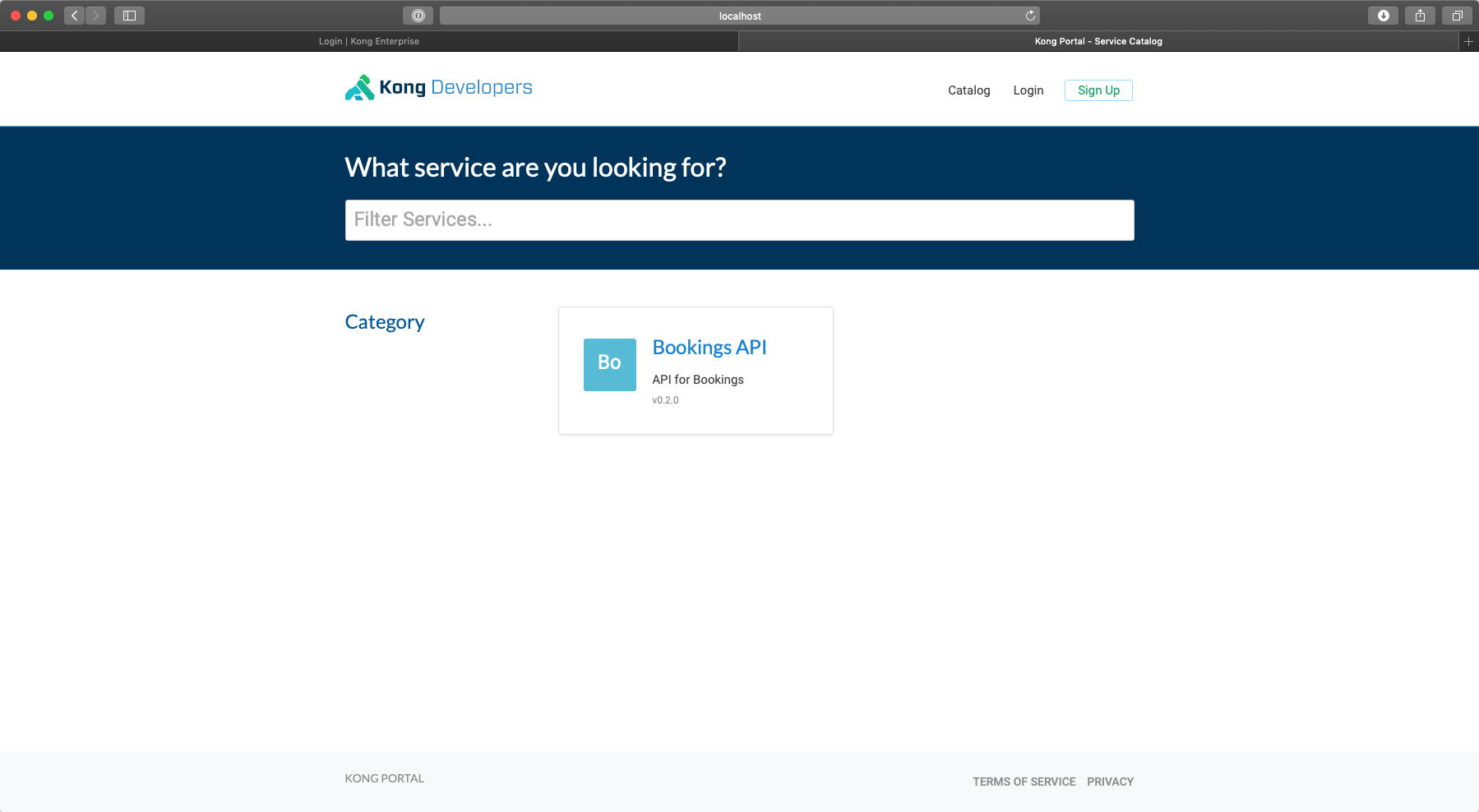1479x812 pixels.
Task: Select Kong Portal - Service Catalog tab
Action: [1098, 41]
